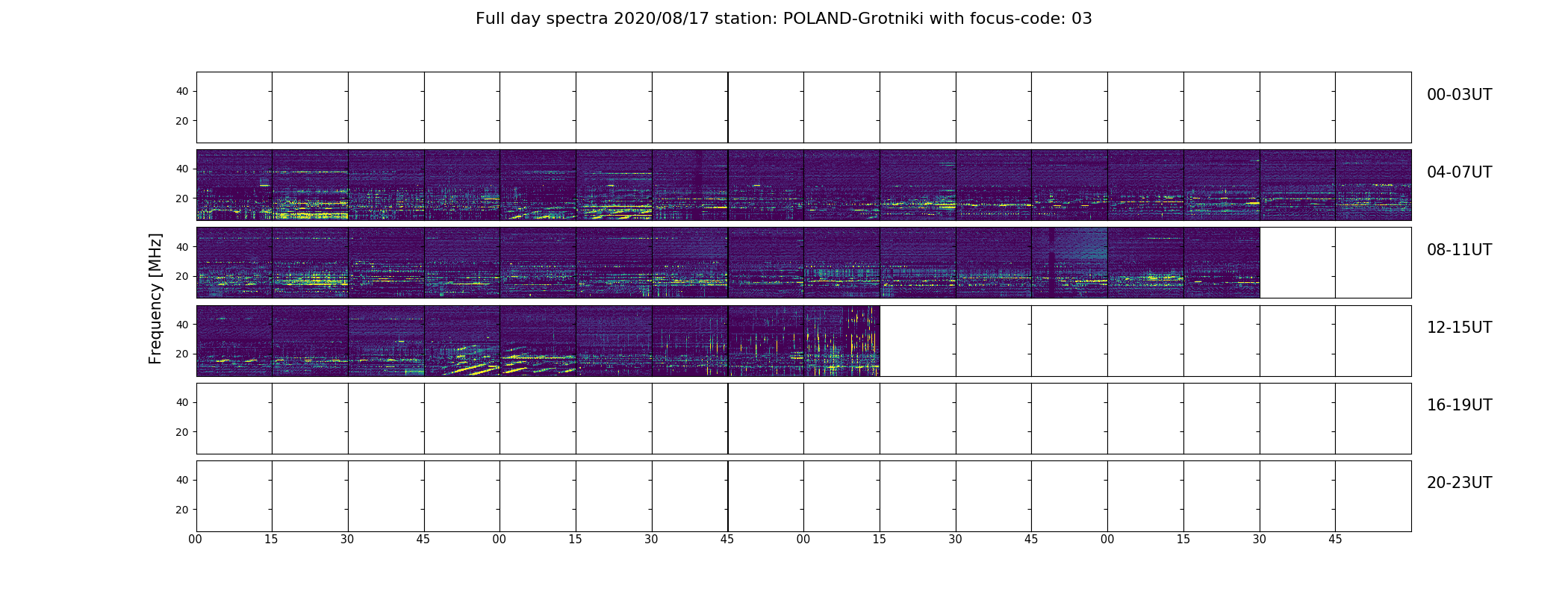Viewport: 1568px width, 597px height.
Task: Click the 20 tick of the 08-11UT row
Action: (x=182, y=276)
